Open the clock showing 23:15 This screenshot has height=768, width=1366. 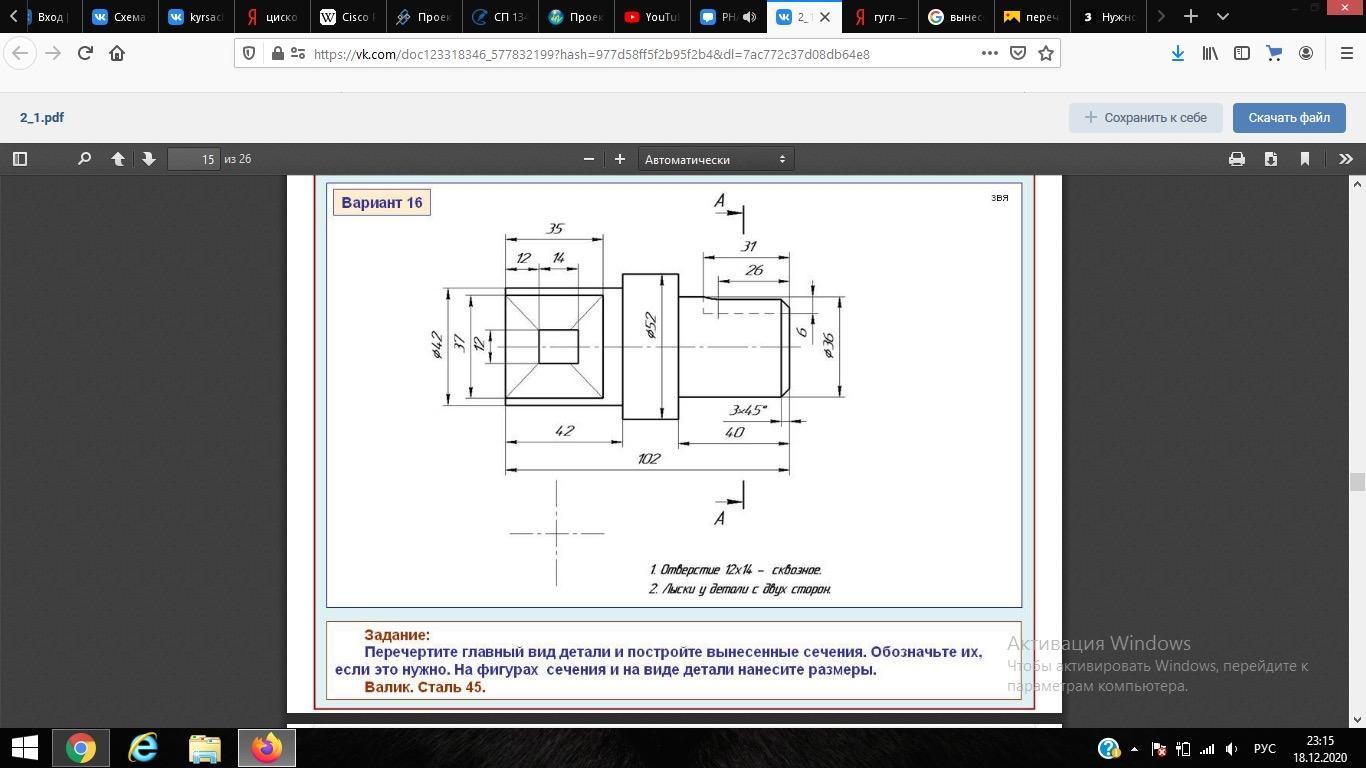[x=1320, y=749]
